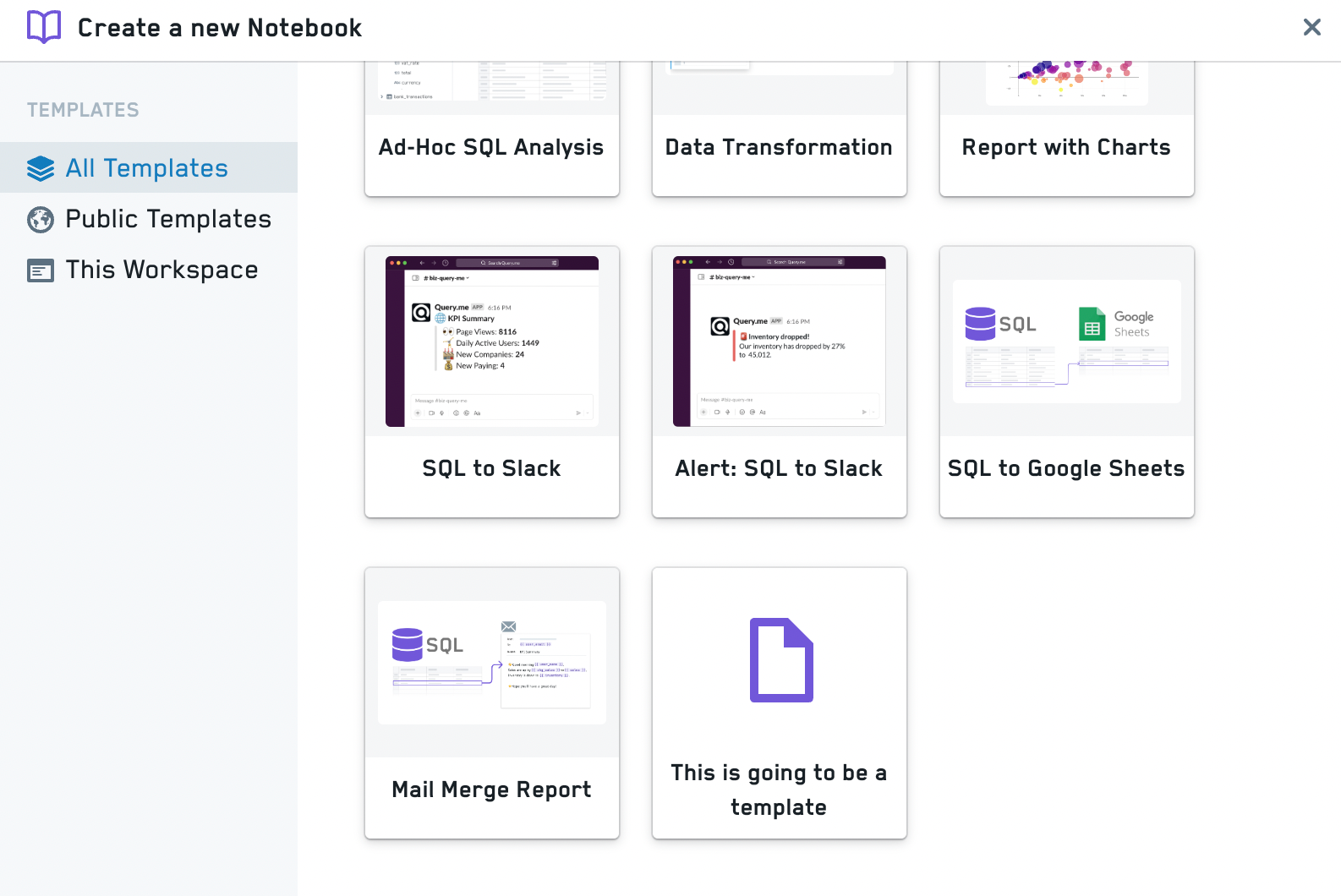Image resolution: width=1341 pixels, height=896 pixels.
Task: Click the SQL database icon in Mail Merge card
Action: click(408, 644)
